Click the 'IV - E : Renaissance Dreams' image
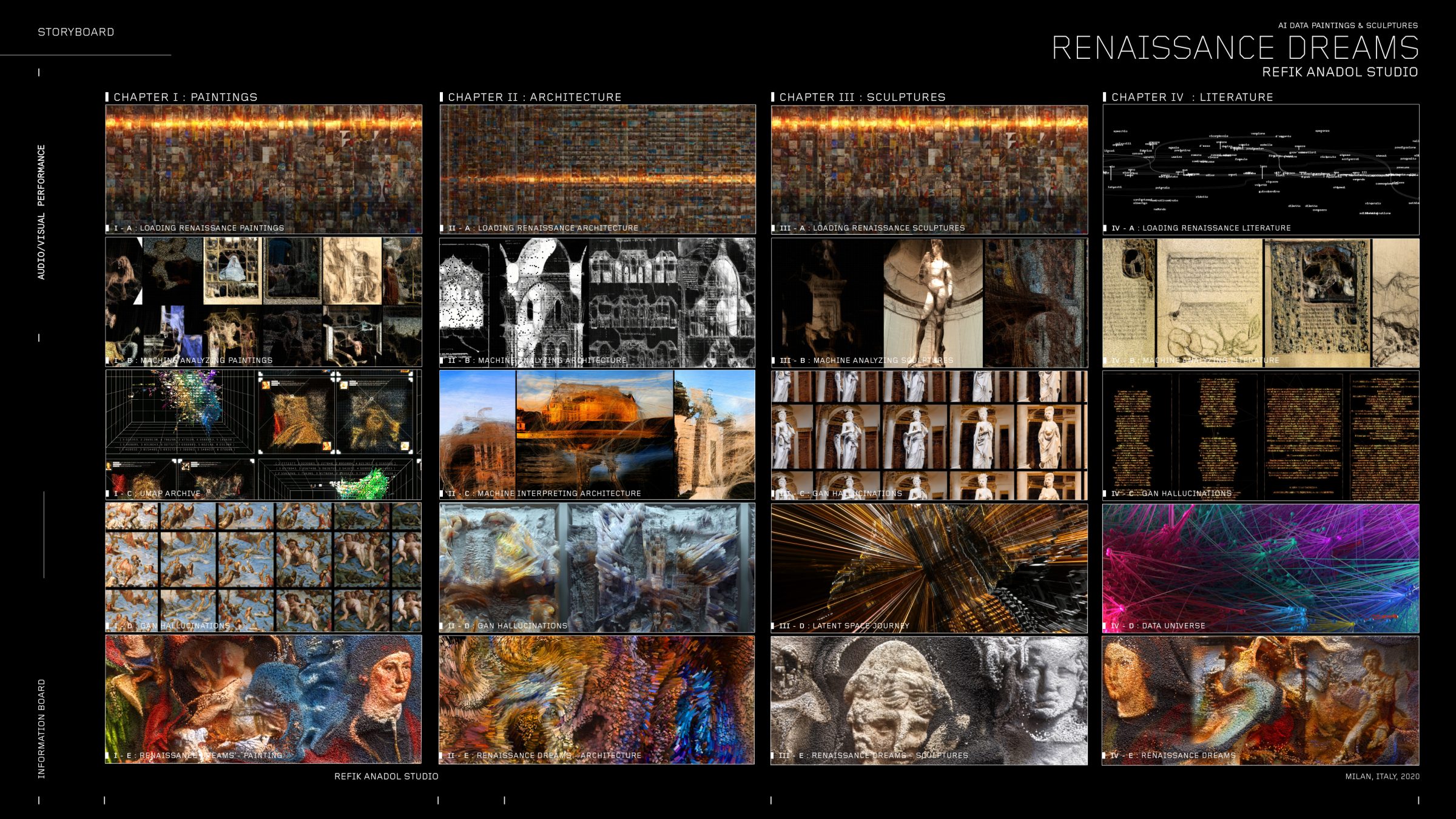Image resolution: width=1456 pixels, height=819 pixels. coord(1261,699)
